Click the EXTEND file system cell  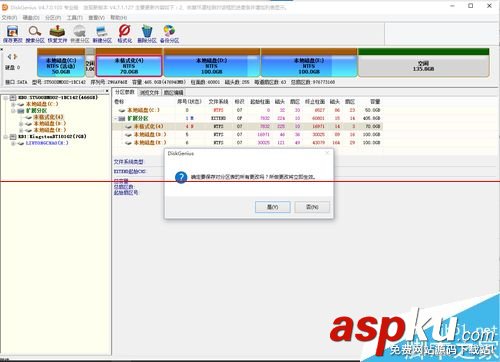(x=218, y=118)
